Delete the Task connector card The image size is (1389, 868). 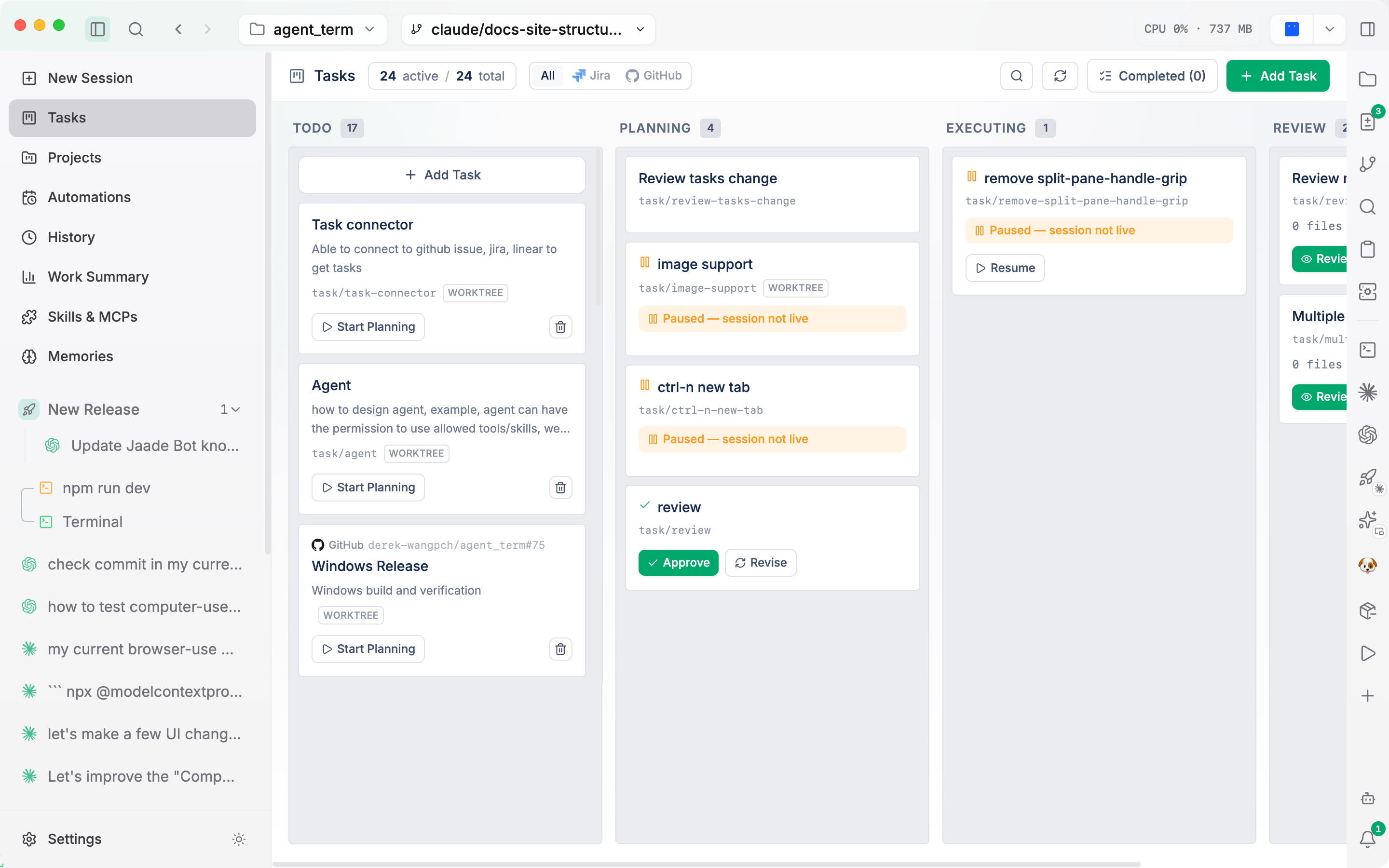click(560, 326)
